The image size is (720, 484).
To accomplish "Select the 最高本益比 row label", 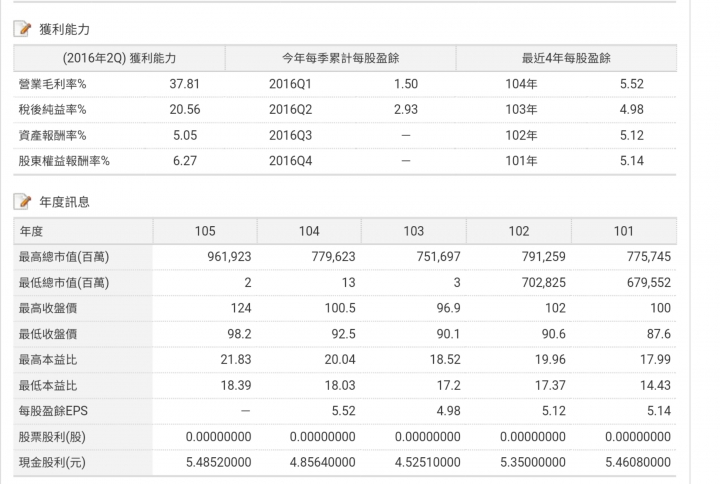I will coord(48,360).
